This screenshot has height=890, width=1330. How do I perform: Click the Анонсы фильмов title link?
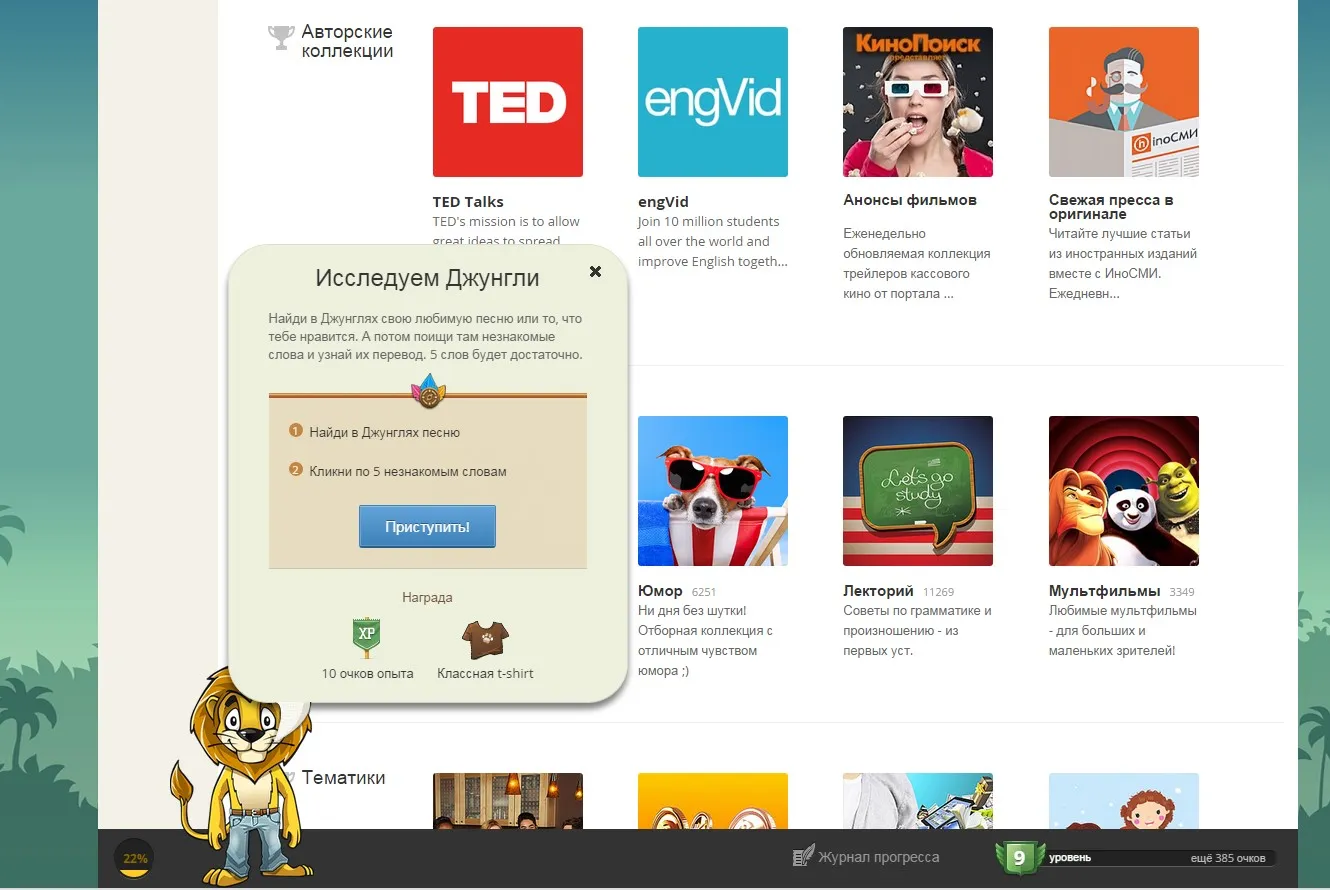(909, 200)
